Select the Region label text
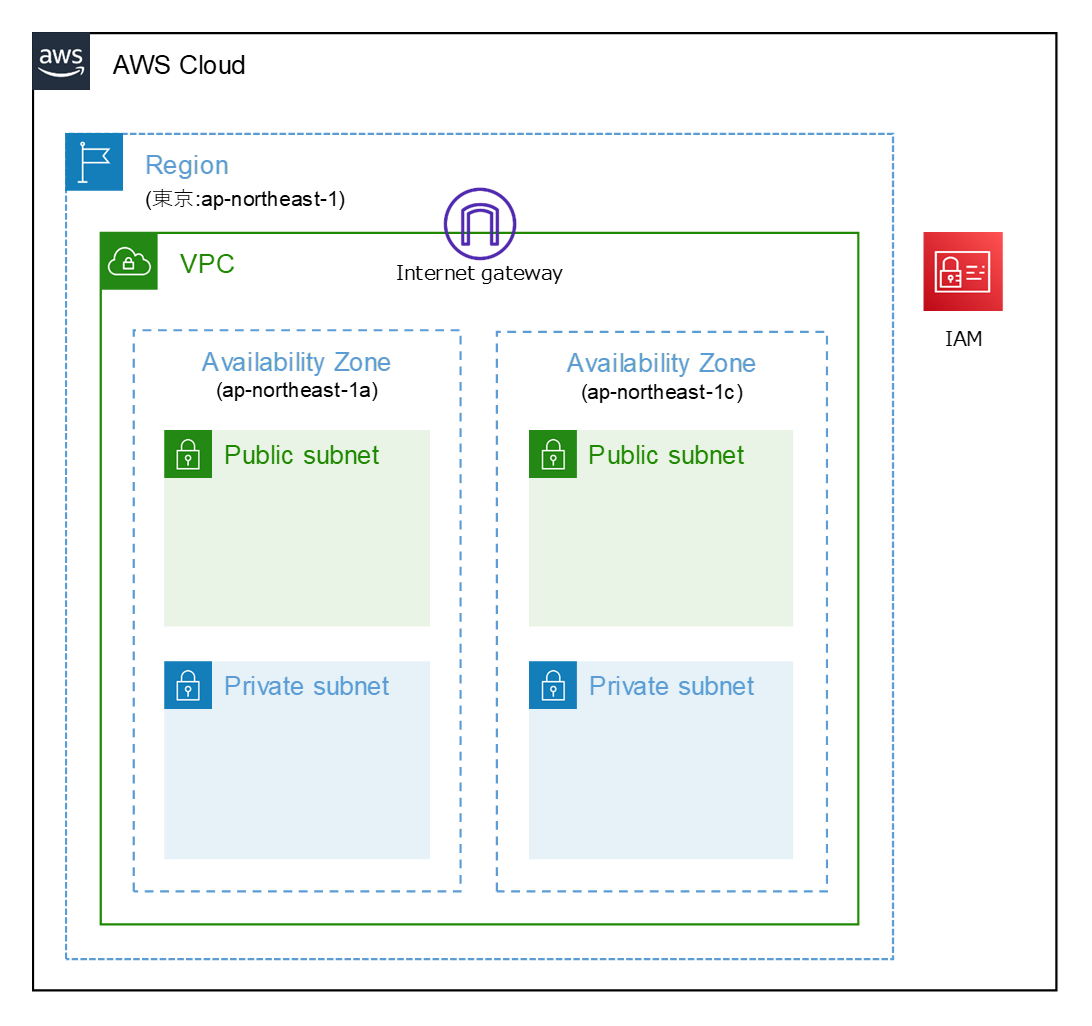The height and width of the screenshot is (1026, 1092). (187, 165)
